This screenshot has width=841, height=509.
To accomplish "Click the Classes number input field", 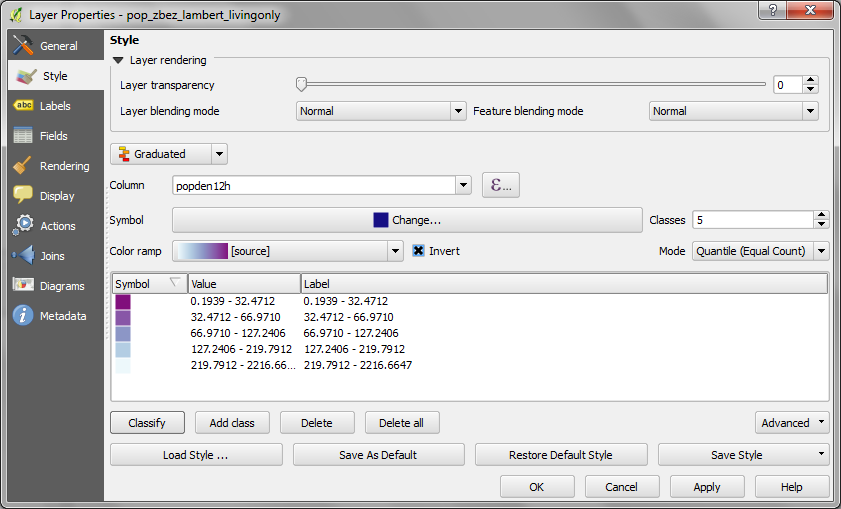I will (x=751, y=220).
